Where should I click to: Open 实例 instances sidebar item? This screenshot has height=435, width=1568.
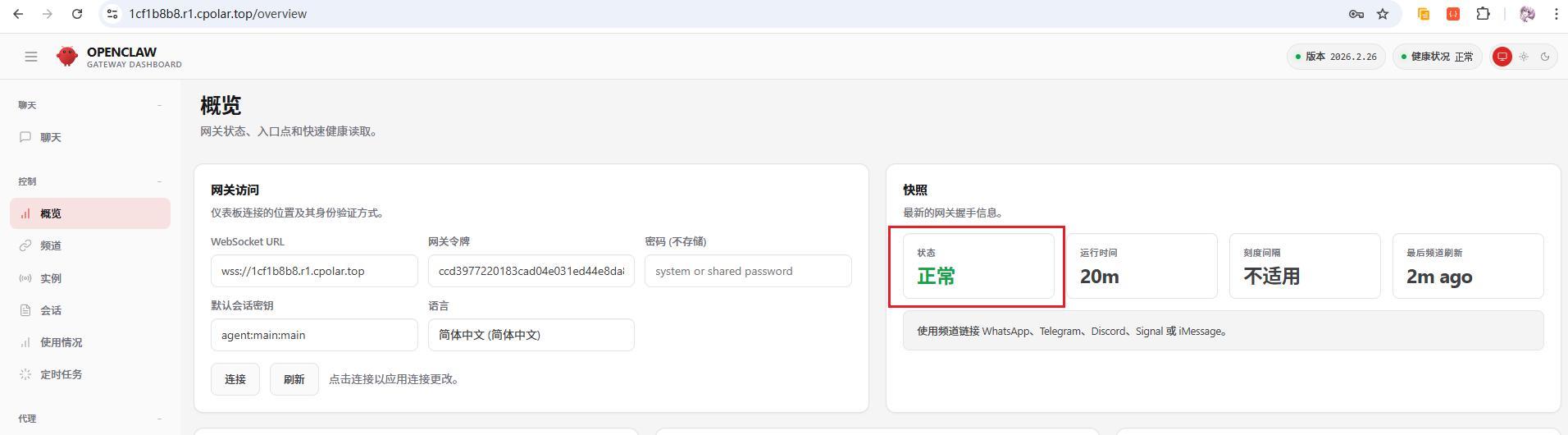[51, 278]
